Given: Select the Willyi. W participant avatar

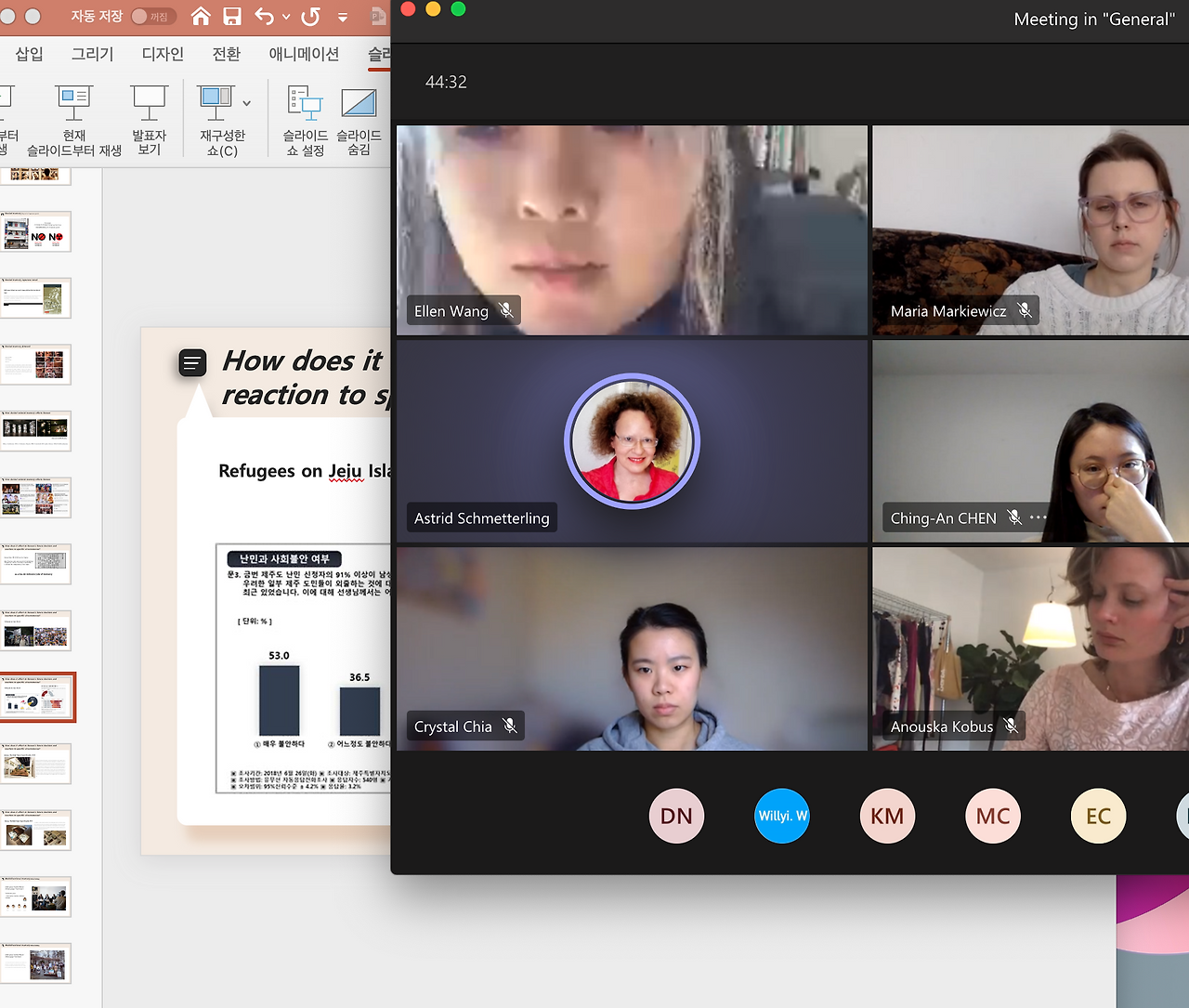Looking at the screenshot, I should point(782,816).
